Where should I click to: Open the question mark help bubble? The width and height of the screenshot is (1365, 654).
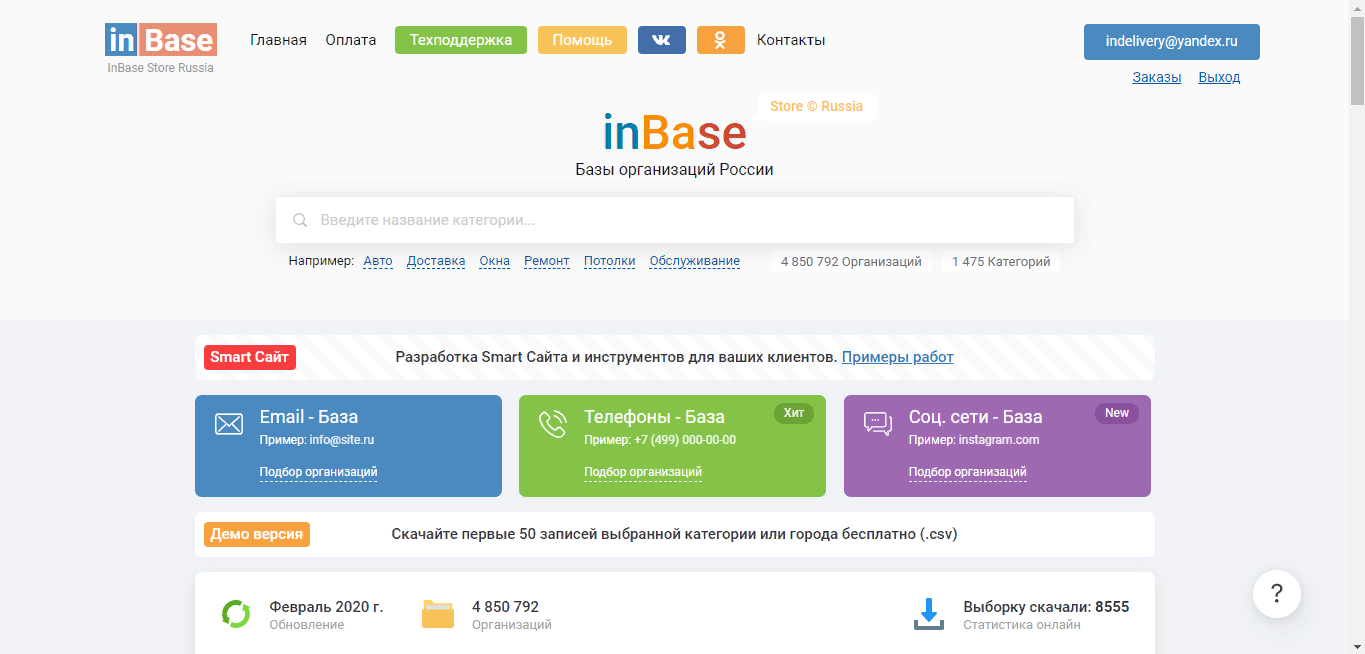click(x=1277, y=594)
